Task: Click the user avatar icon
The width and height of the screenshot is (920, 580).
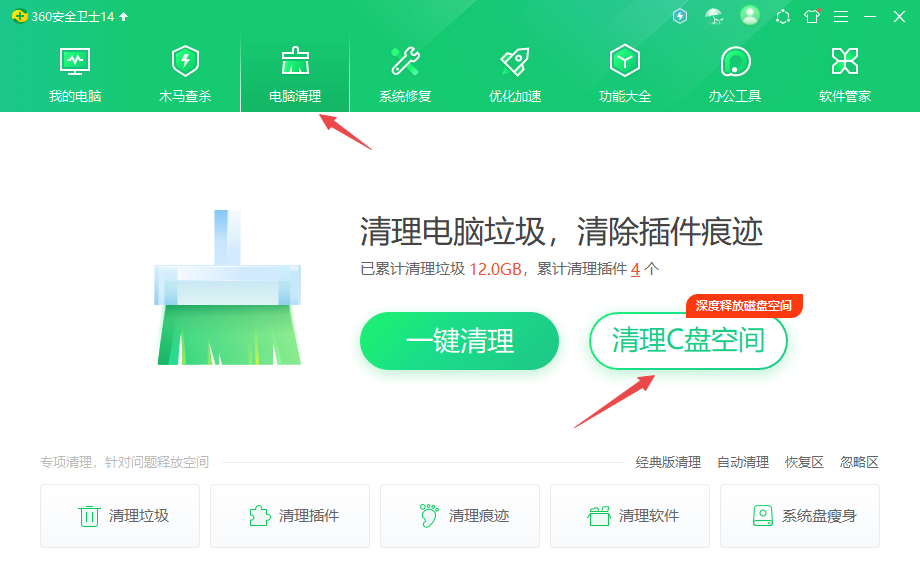Action: tap(748, 16)
